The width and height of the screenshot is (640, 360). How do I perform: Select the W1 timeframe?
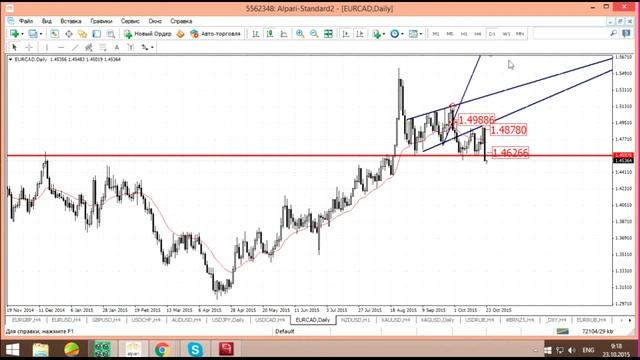click(506, 34)
